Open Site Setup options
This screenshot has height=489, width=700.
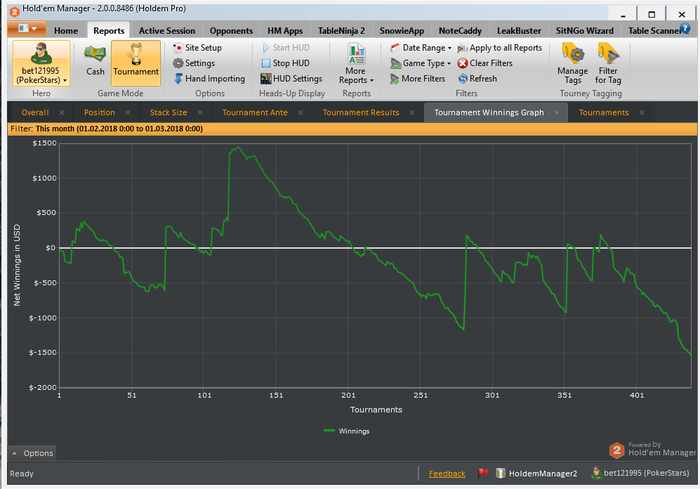point(197,48)
